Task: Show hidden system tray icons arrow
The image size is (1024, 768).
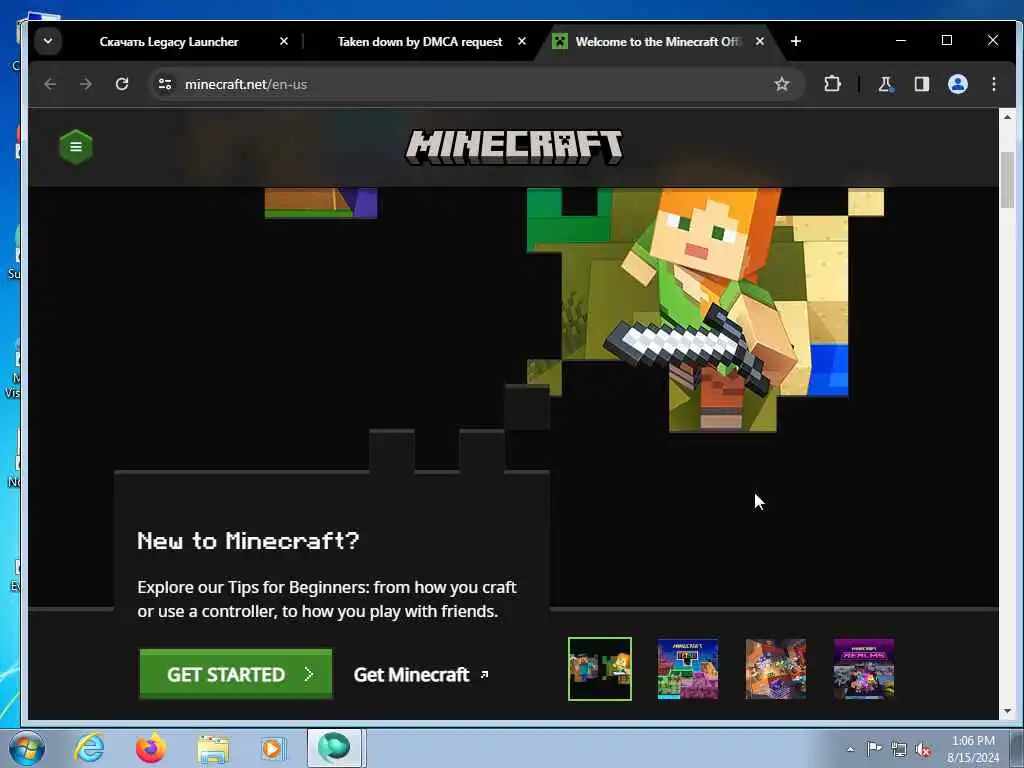Action: (850, 749)
